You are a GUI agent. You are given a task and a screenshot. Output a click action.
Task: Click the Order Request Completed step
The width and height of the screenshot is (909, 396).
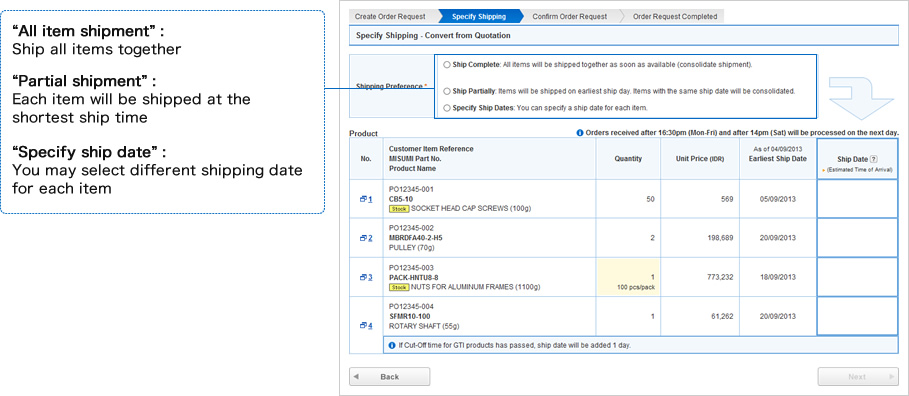pos(675,16)
